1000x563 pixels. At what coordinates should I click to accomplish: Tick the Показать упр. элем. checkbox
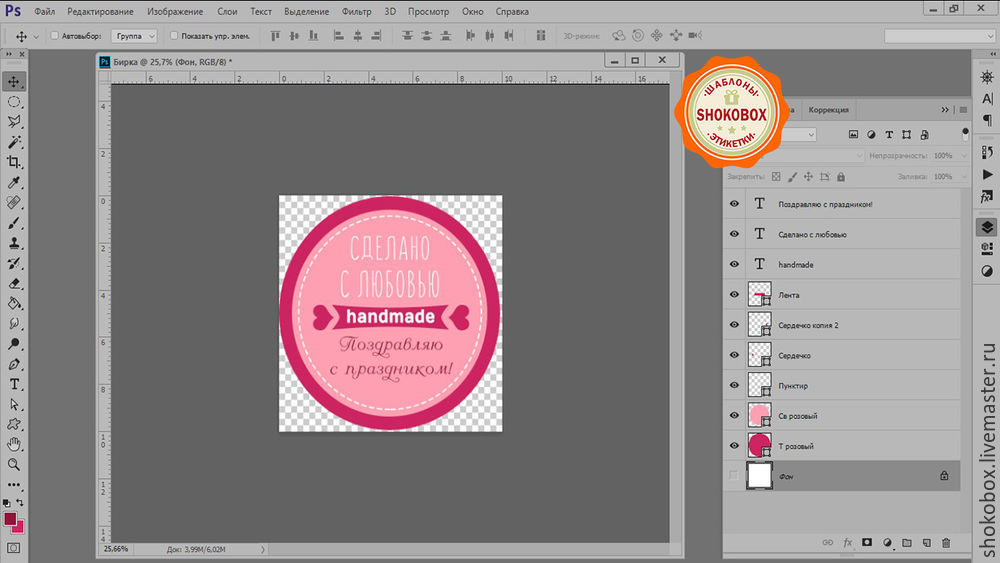coord(174,35)
